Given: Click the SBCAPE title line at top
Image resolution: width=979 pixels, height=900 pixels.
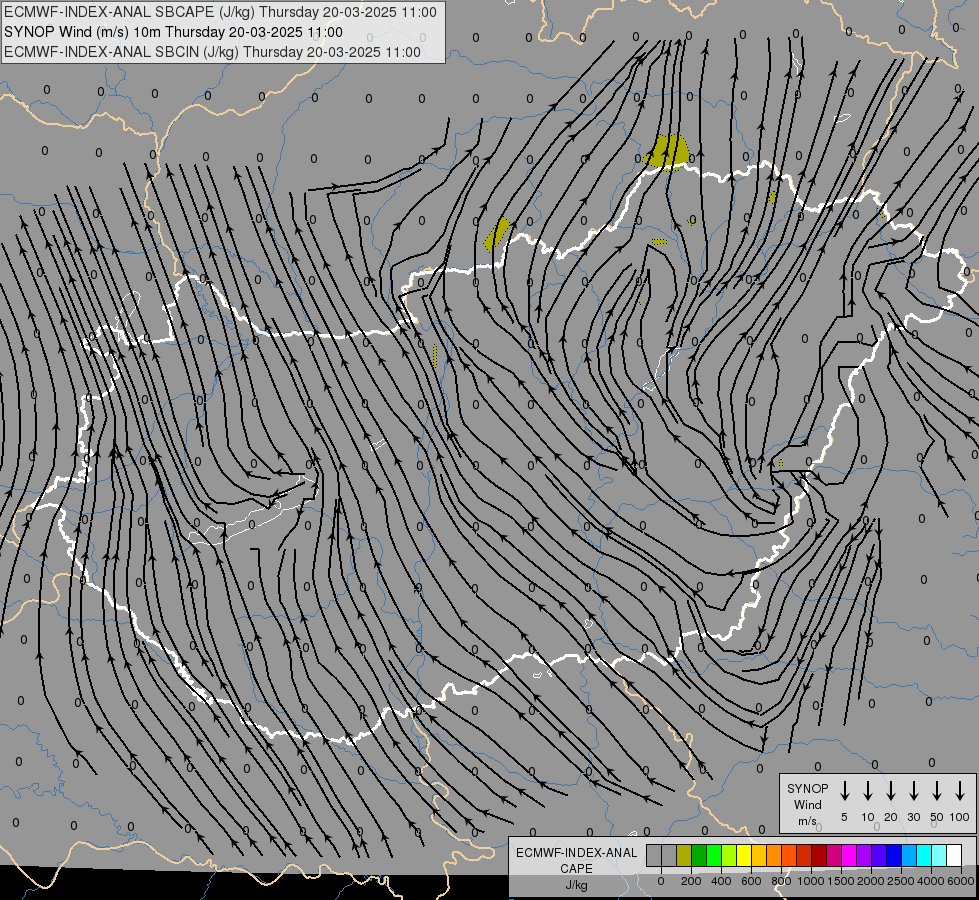Looking at the screenshot, I should click(x=220, y=12).
